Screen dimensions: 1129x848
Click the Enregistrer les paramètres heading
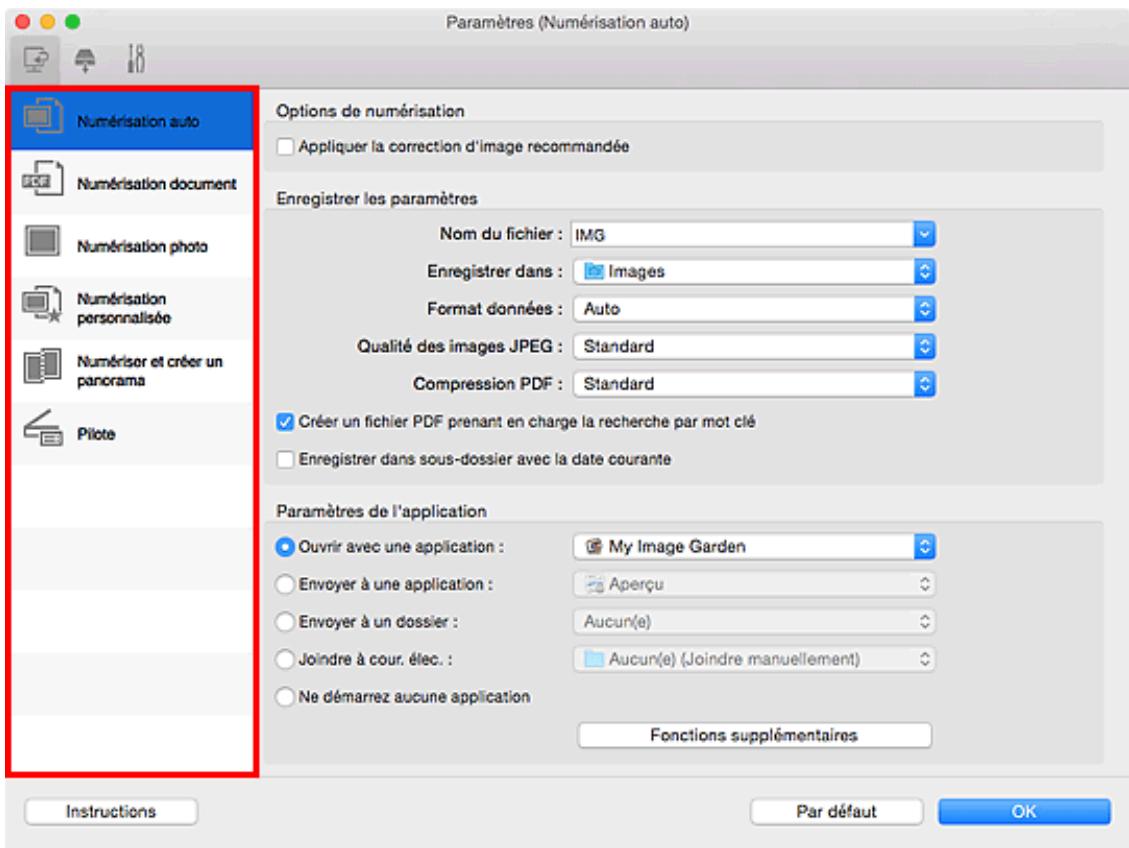point(377,199)
